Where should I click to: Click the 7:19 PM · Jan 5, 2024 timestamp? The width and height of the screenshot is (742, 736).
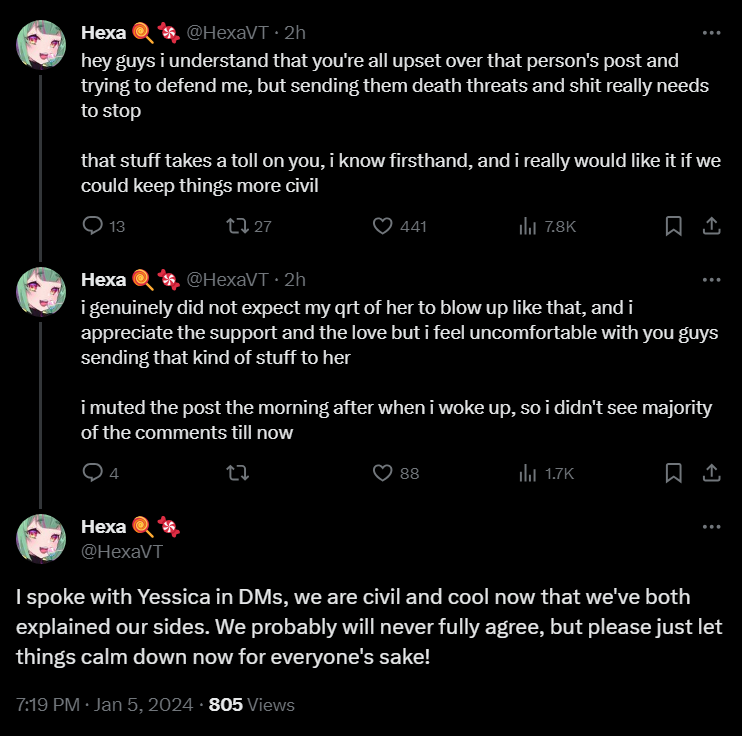pyautogui.click(x=105, y=705)
